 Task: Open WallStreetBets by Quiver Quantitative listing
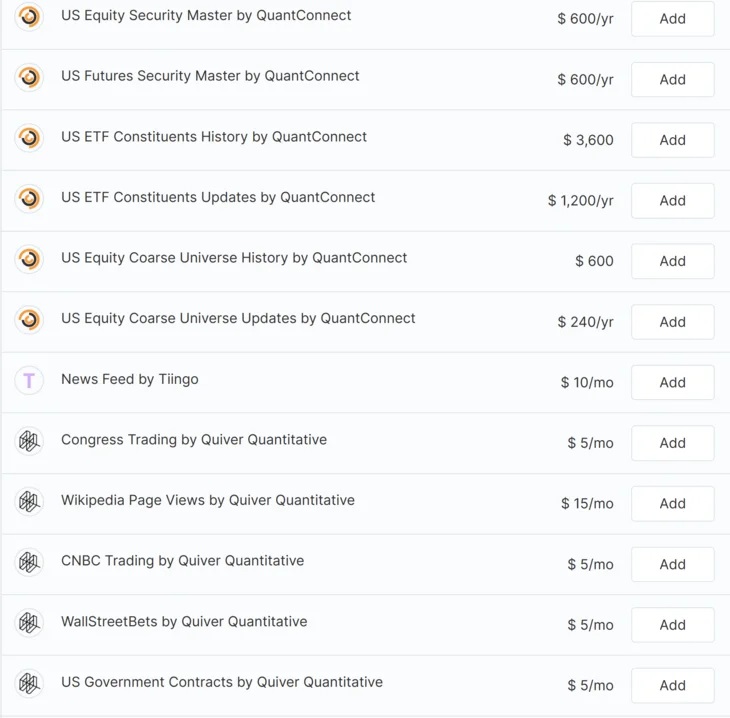[184, 622]
